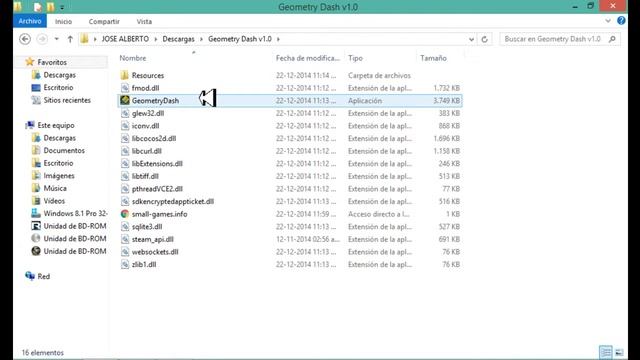The height and width of the screenshot is (360, 640).
Task: Expand the ribbon with the chevron
Action: click(x=608, y=21)
